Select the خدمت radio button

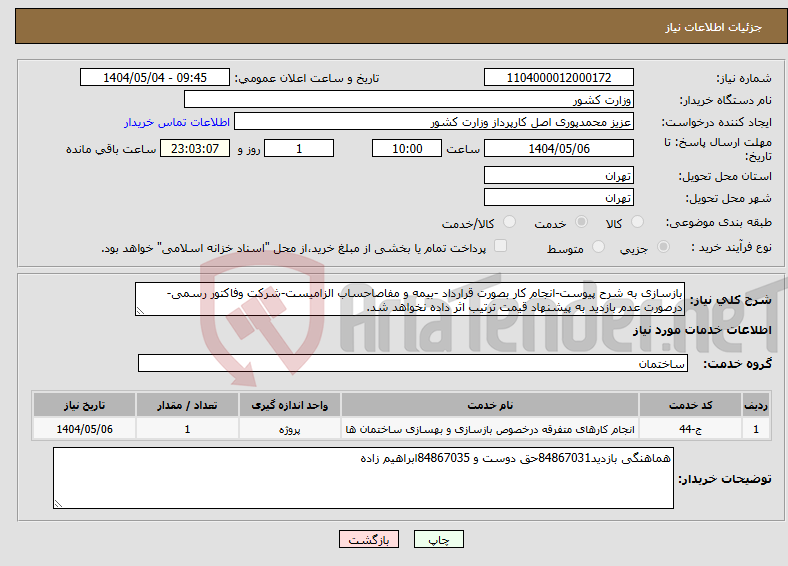(581, 222)
